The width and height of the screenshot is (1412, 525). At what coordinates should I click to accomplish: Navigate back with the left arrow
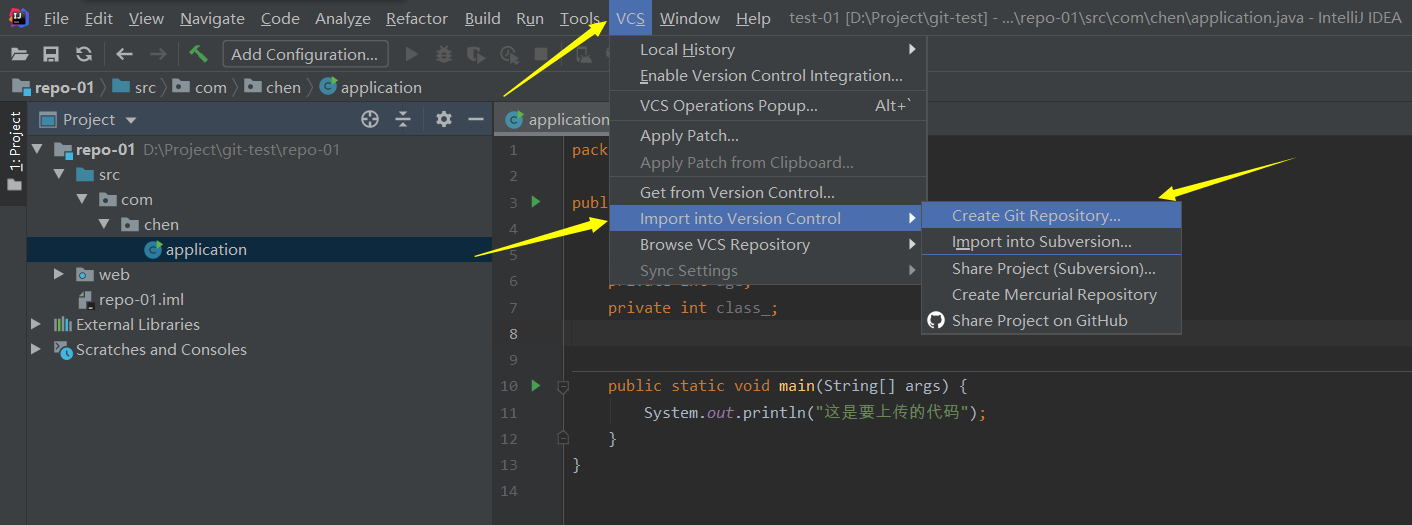tap(124, 54)
